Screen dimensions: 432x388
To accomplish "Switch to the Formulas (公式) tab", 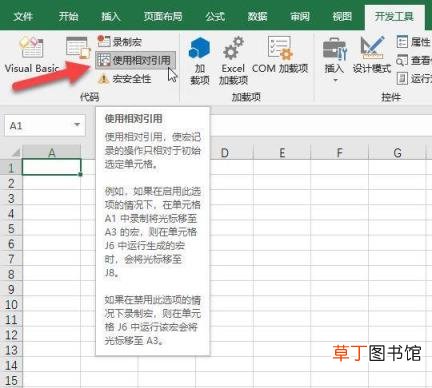I will tap(215, 16).
